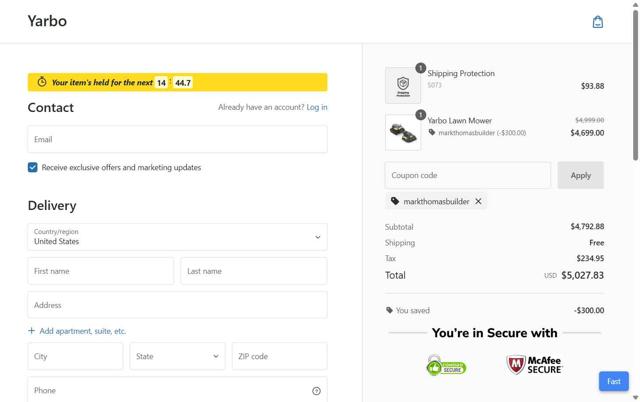
Task: Click the City input field
Action: 75,356
